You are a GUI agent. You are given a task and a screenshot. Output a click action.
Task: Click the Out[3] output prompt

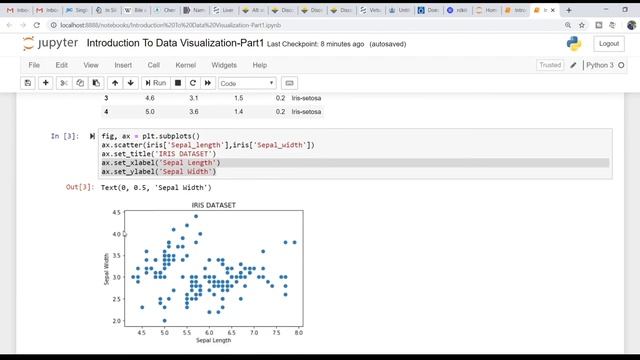80,187
